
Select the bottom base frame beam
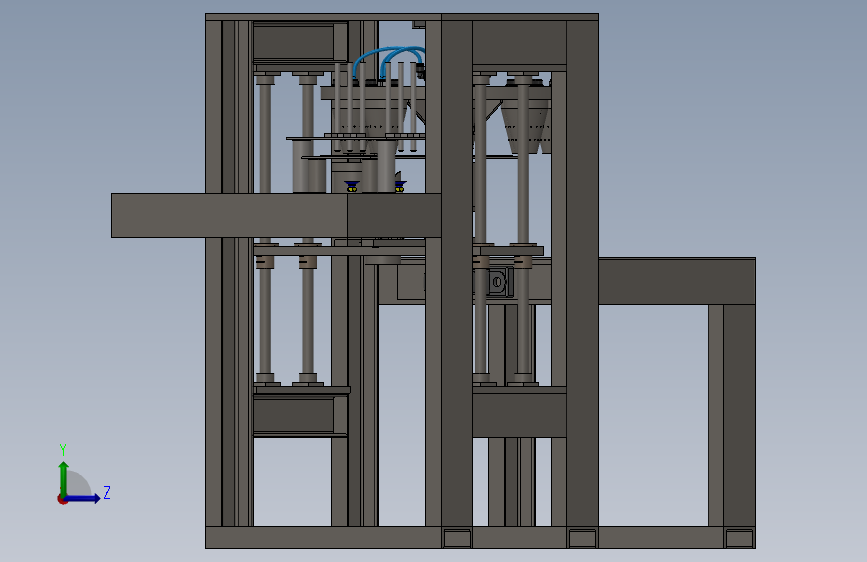coord(480,538)
